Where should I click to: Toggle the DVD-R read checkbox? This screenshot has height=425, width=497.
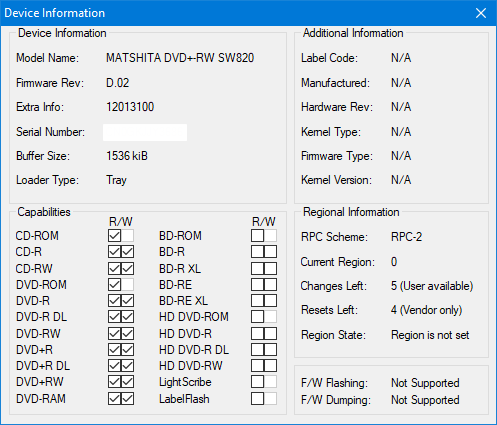pos(114,301)
